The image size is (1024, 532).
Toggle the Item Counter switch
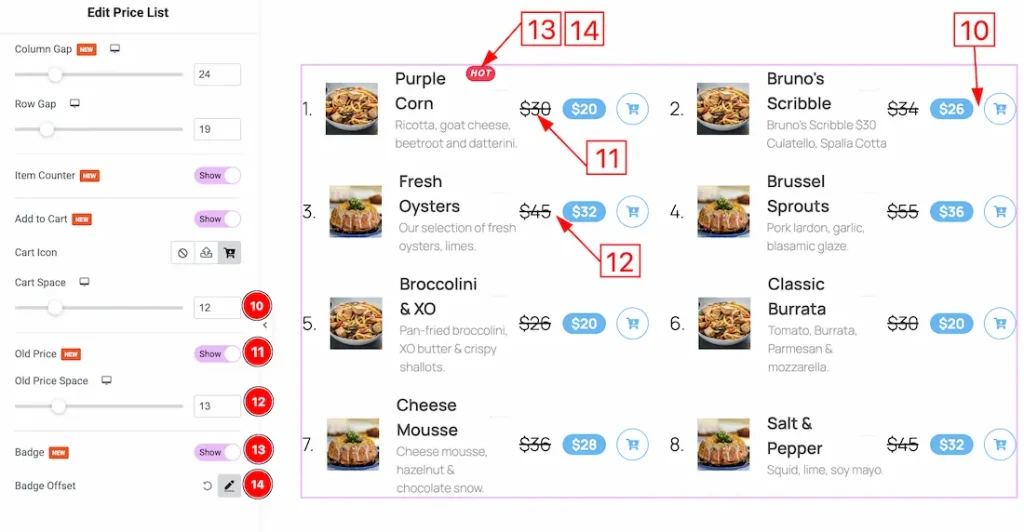pyautogui.click(x=217, y=175)
